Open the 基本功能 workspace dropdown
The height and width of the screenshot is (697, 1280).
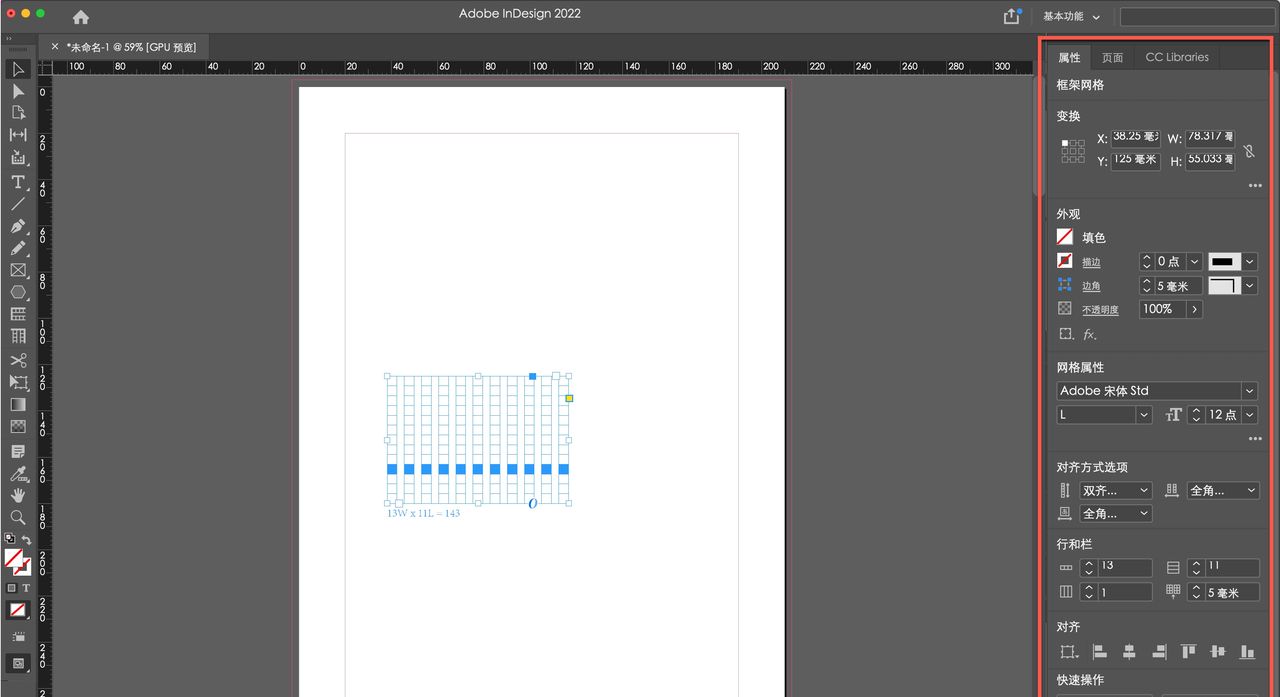(x=1071, y=16)
